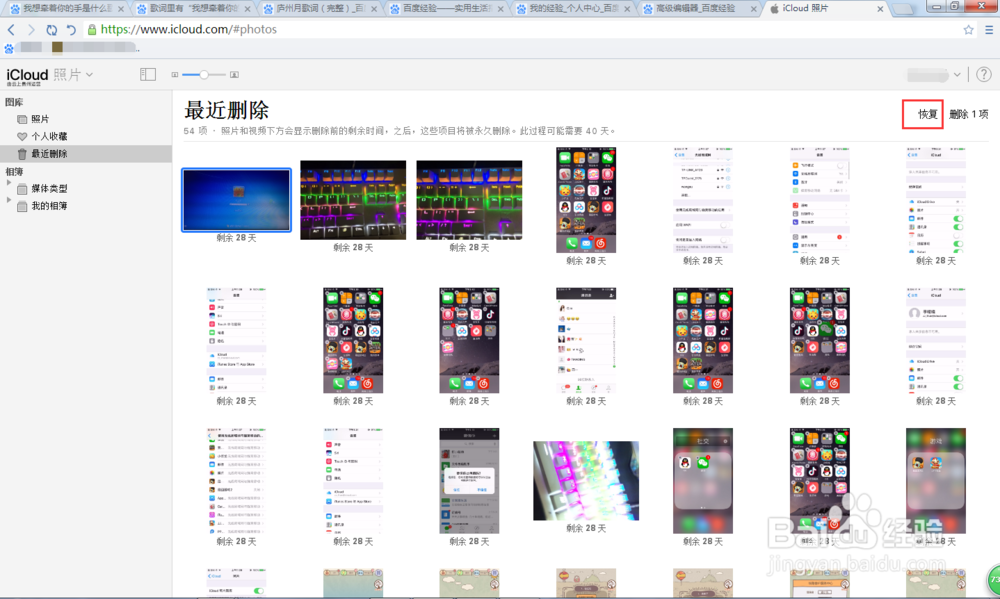Switch to 高级编辑器_百度经验 tab

[x=698, y=8]
